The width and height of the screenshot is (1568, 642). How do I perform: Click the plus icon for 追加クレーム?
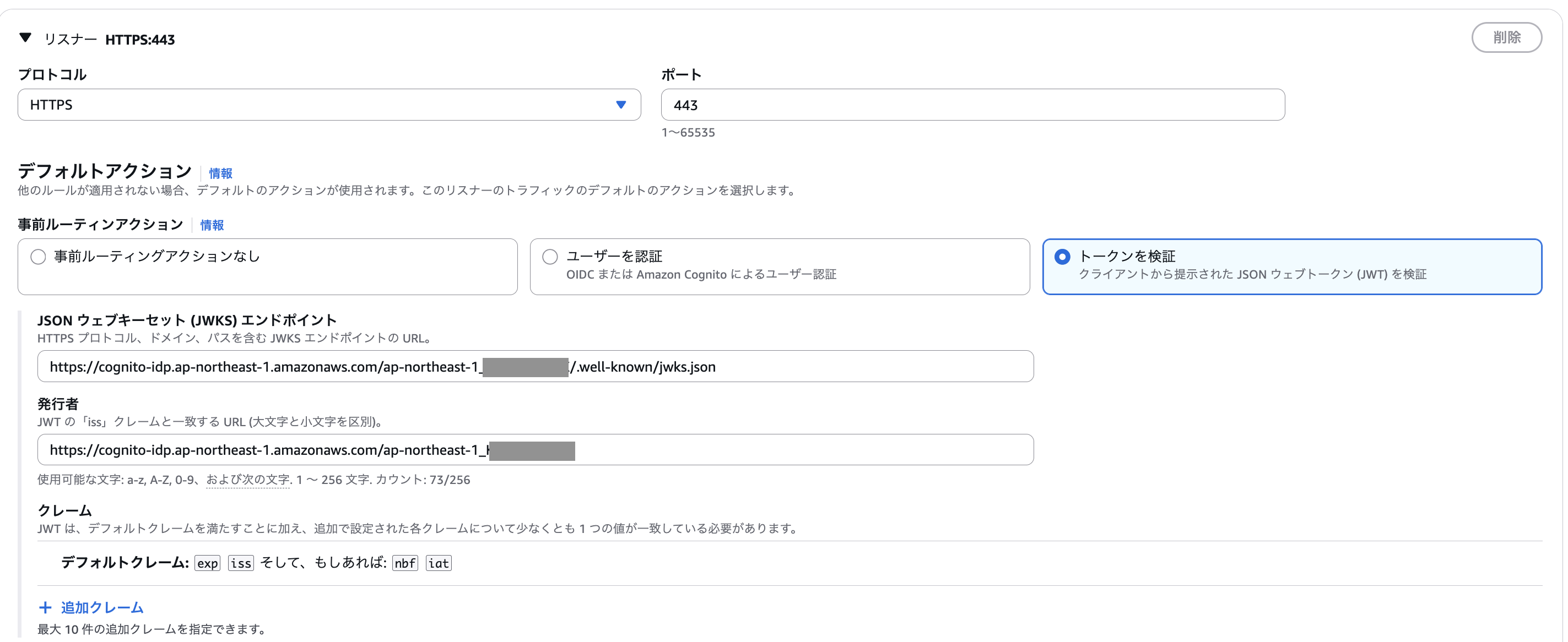(45, 607)
